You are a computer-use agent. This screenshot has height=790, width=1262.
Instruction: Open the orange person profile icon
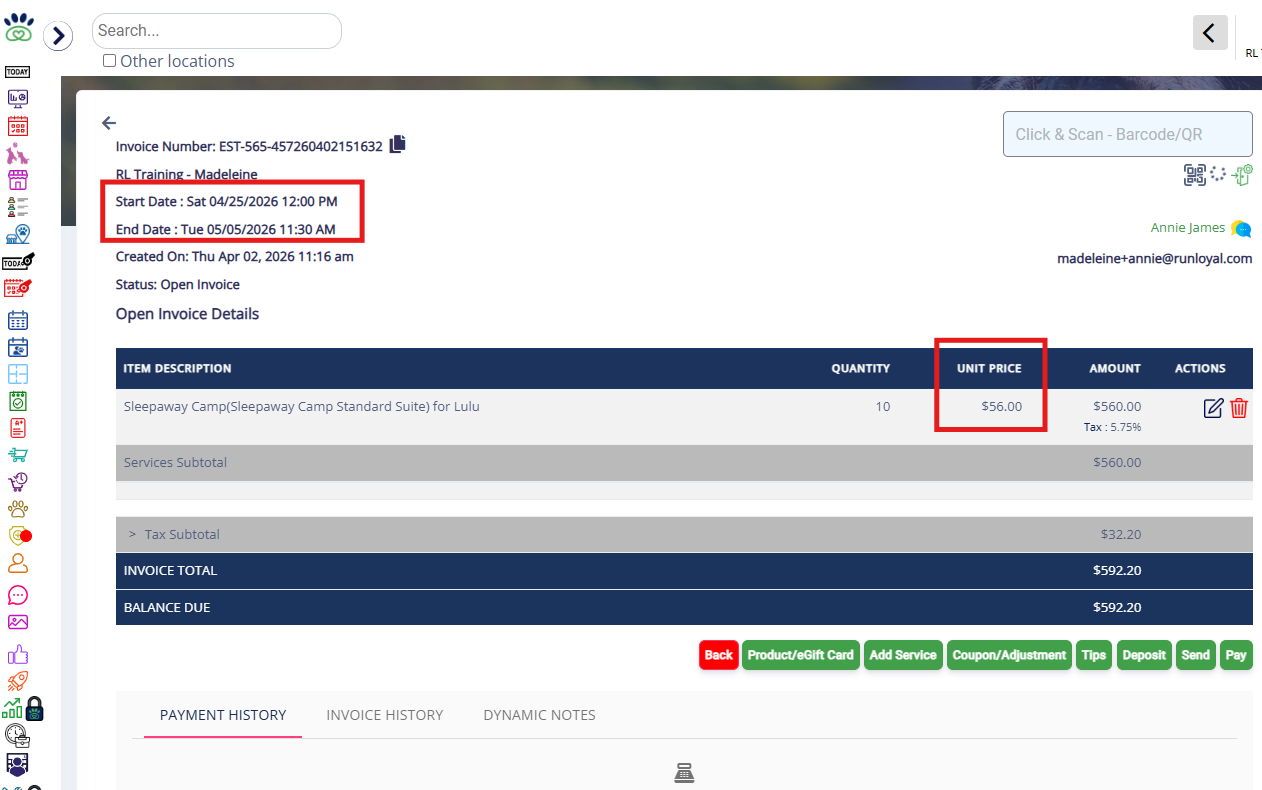(18, 563)
